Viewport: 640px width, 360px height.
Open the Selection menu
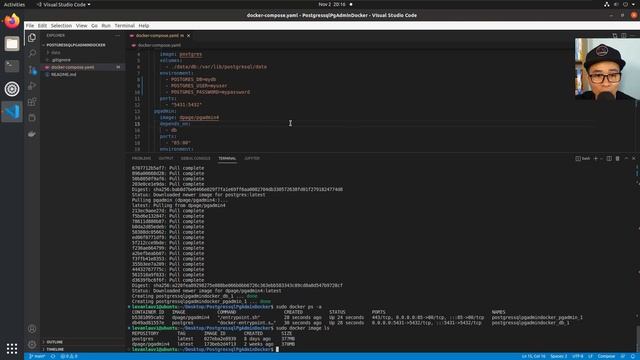(61, 25)
